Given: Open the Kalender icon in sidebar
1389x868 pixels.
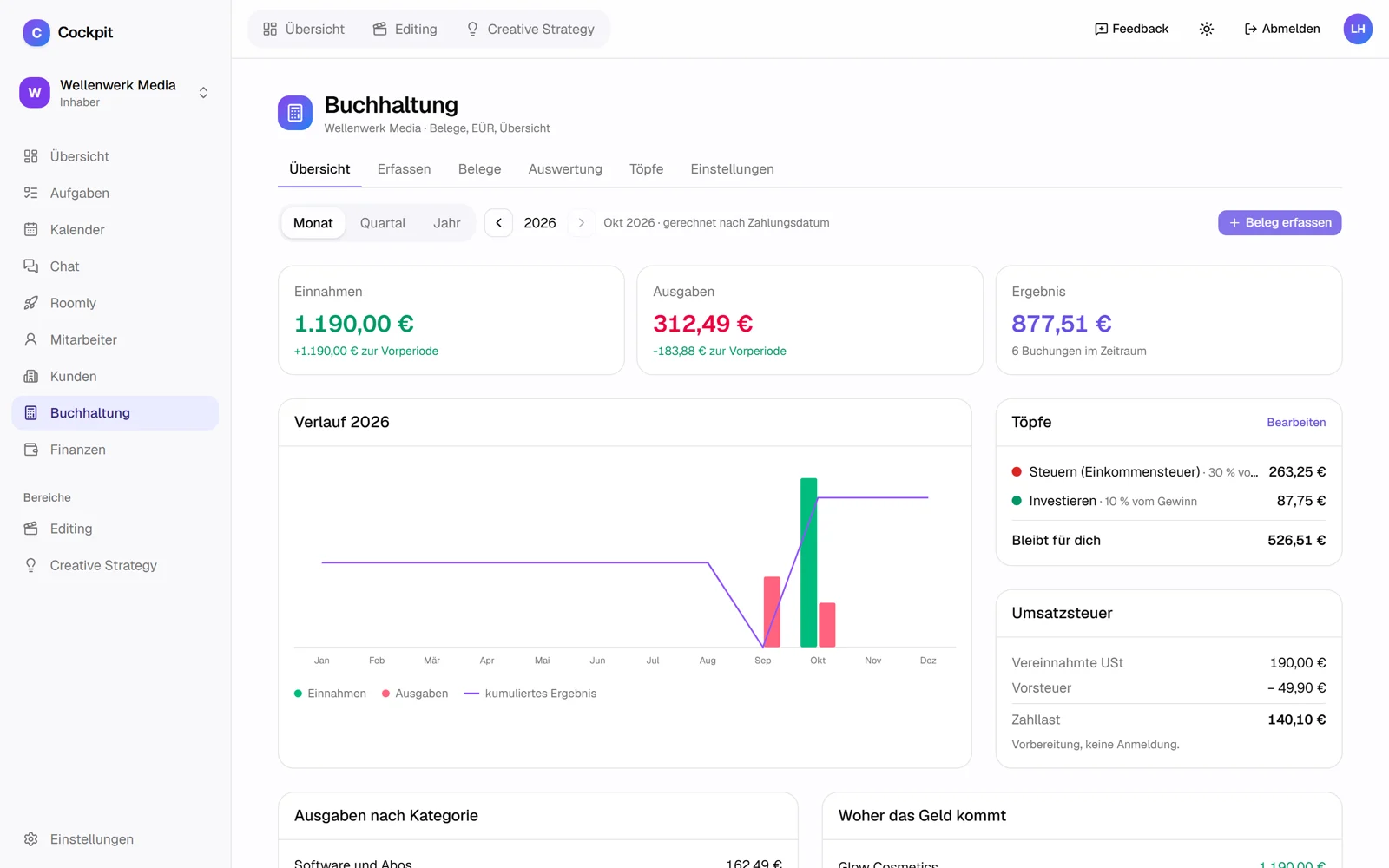Looking at the screenshot, I should click(31, 229).
